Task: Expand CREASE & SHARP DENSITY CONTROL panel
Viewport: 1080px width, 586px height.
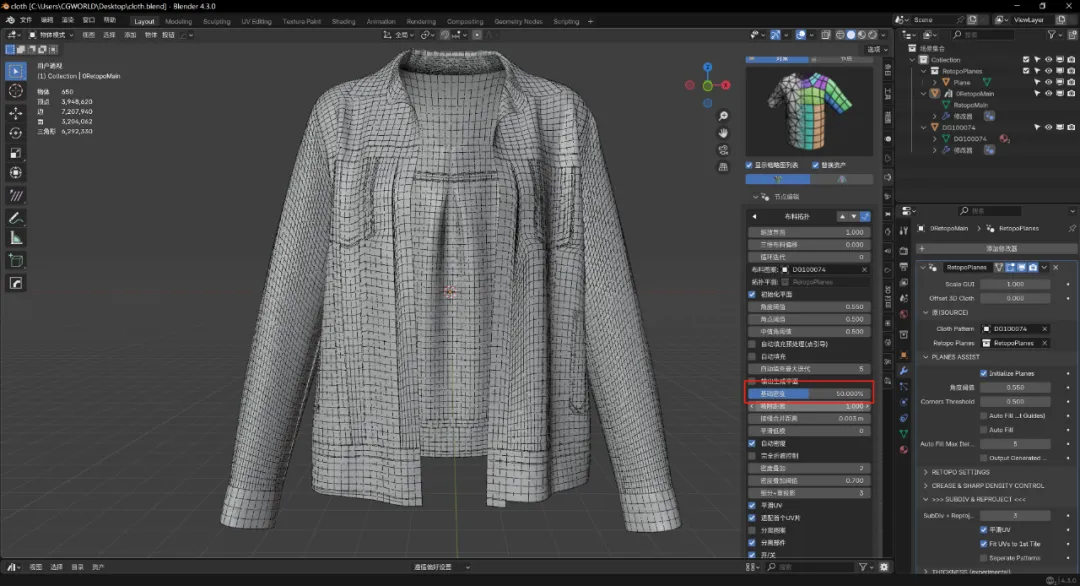Action: (985, 485)
